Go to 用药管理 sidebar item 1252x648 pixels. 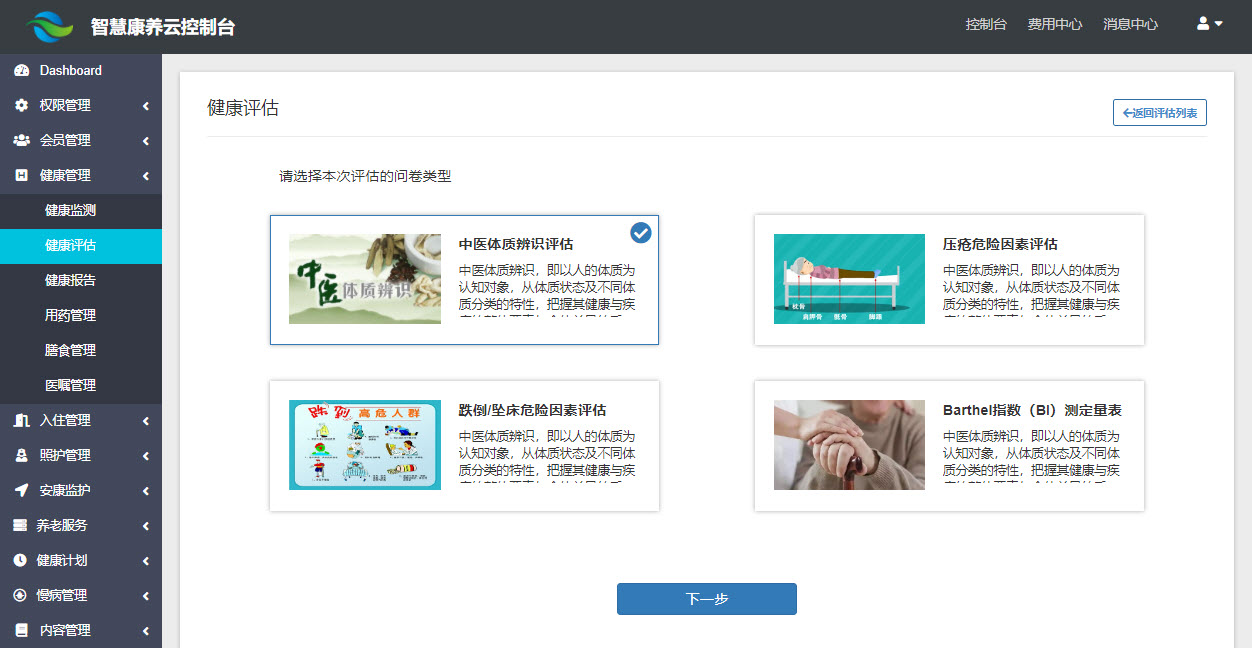(71, 315)
